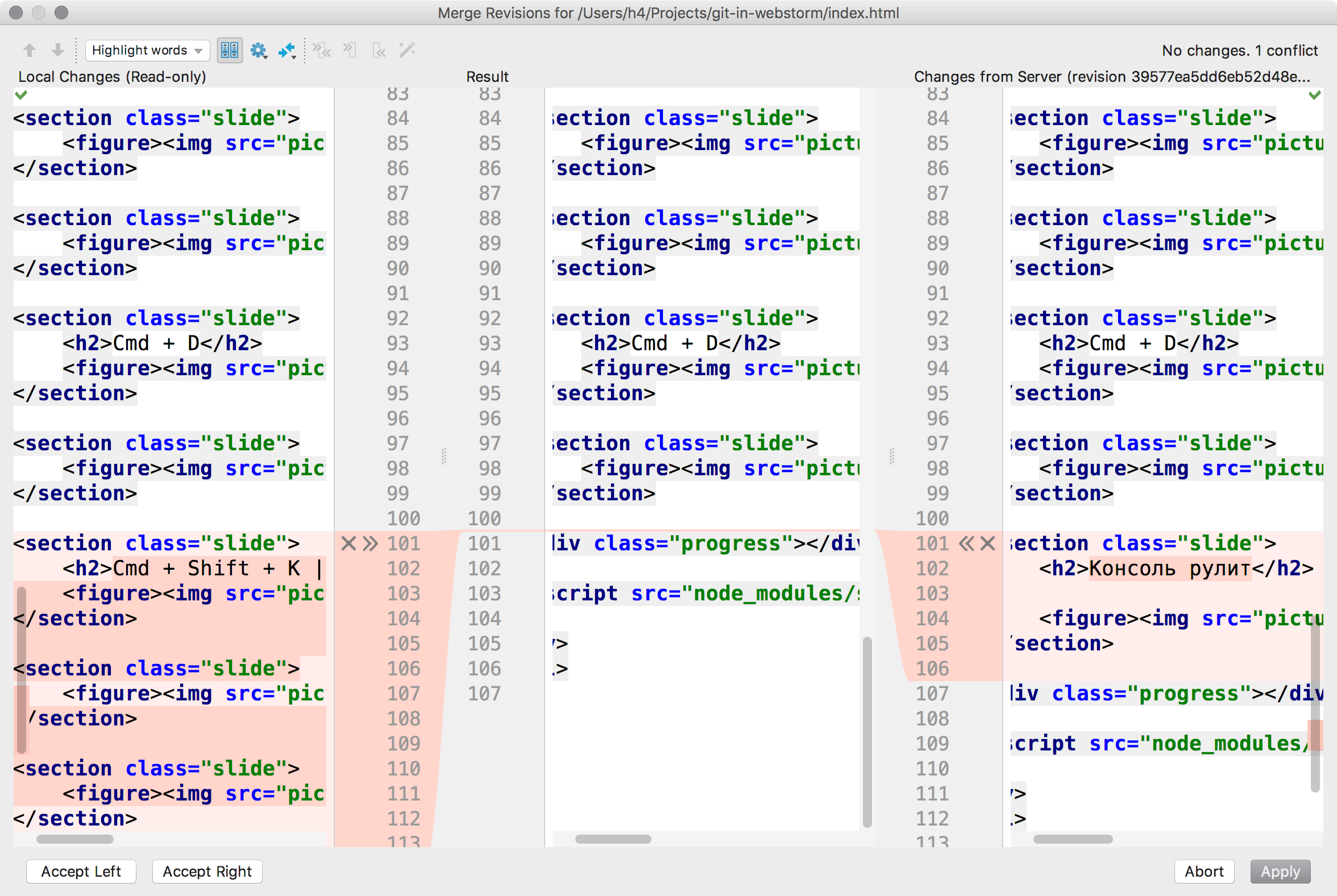This screenshot has height=896, width=1337.
Task: Click Result pane horizontal scrollbar
Action: [x=613, y=839]
